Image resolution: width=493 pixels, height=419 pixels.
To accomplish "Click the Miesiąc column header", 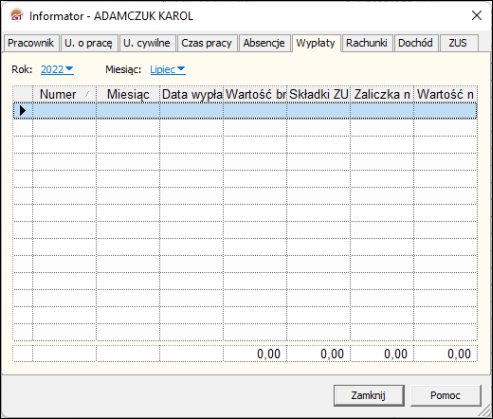I will (128, 94).
